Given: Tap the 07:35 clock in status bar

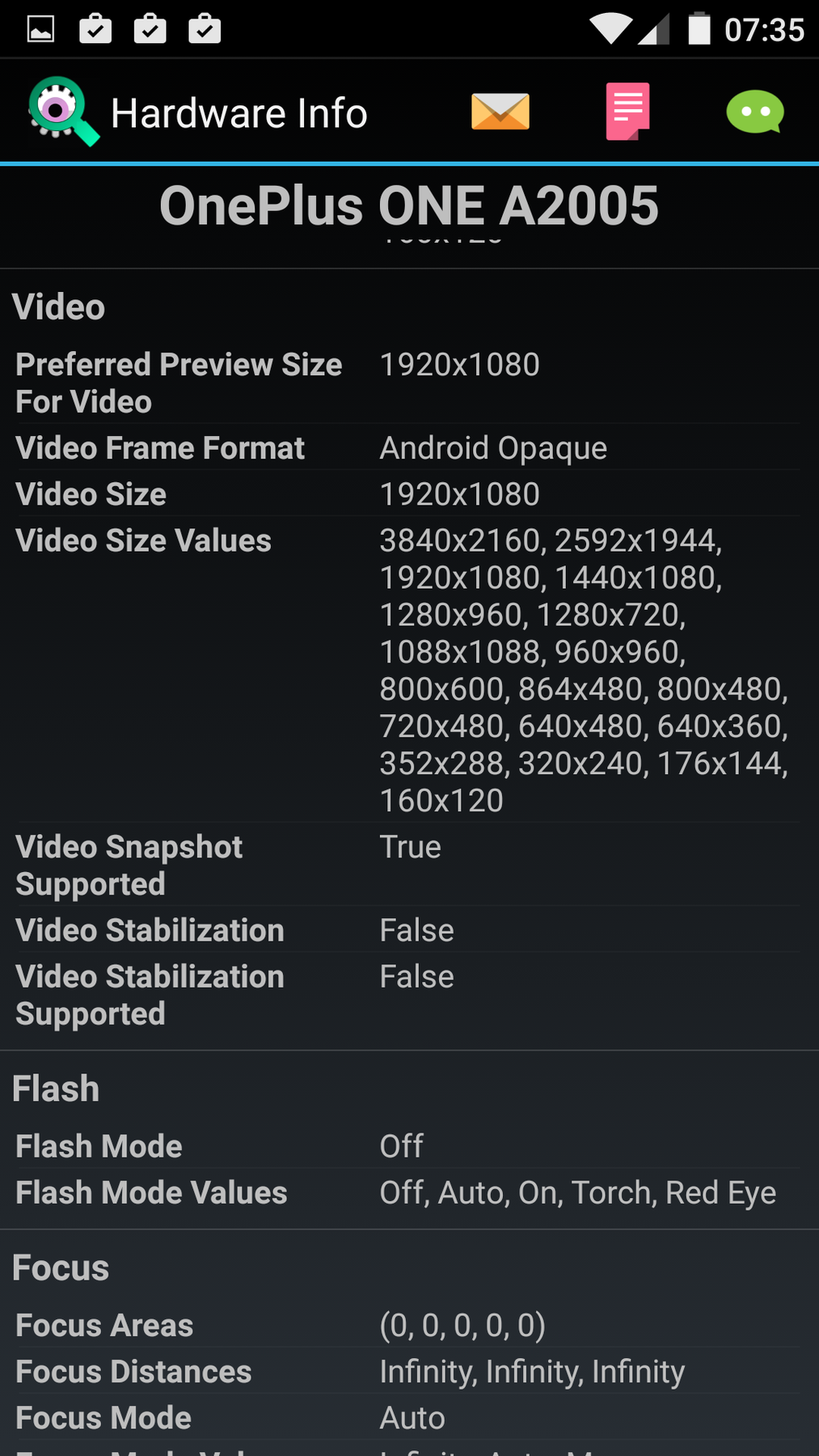Looking at the screenshot, I should coord(764,30).
